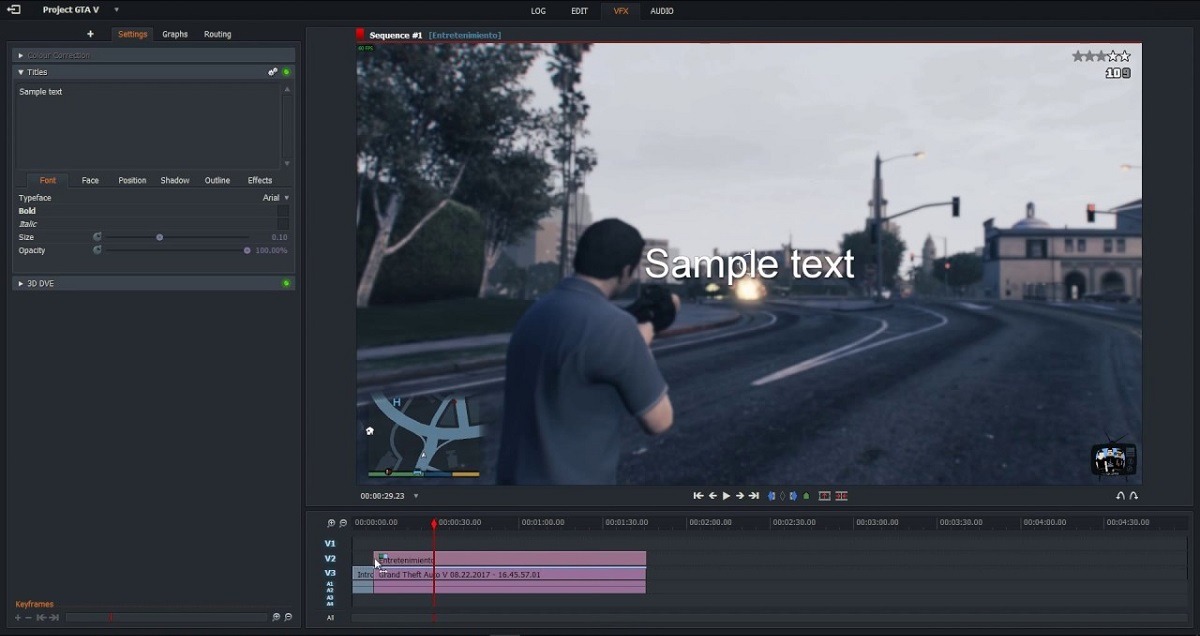Click the Opacity slider handle

[247, 250]
